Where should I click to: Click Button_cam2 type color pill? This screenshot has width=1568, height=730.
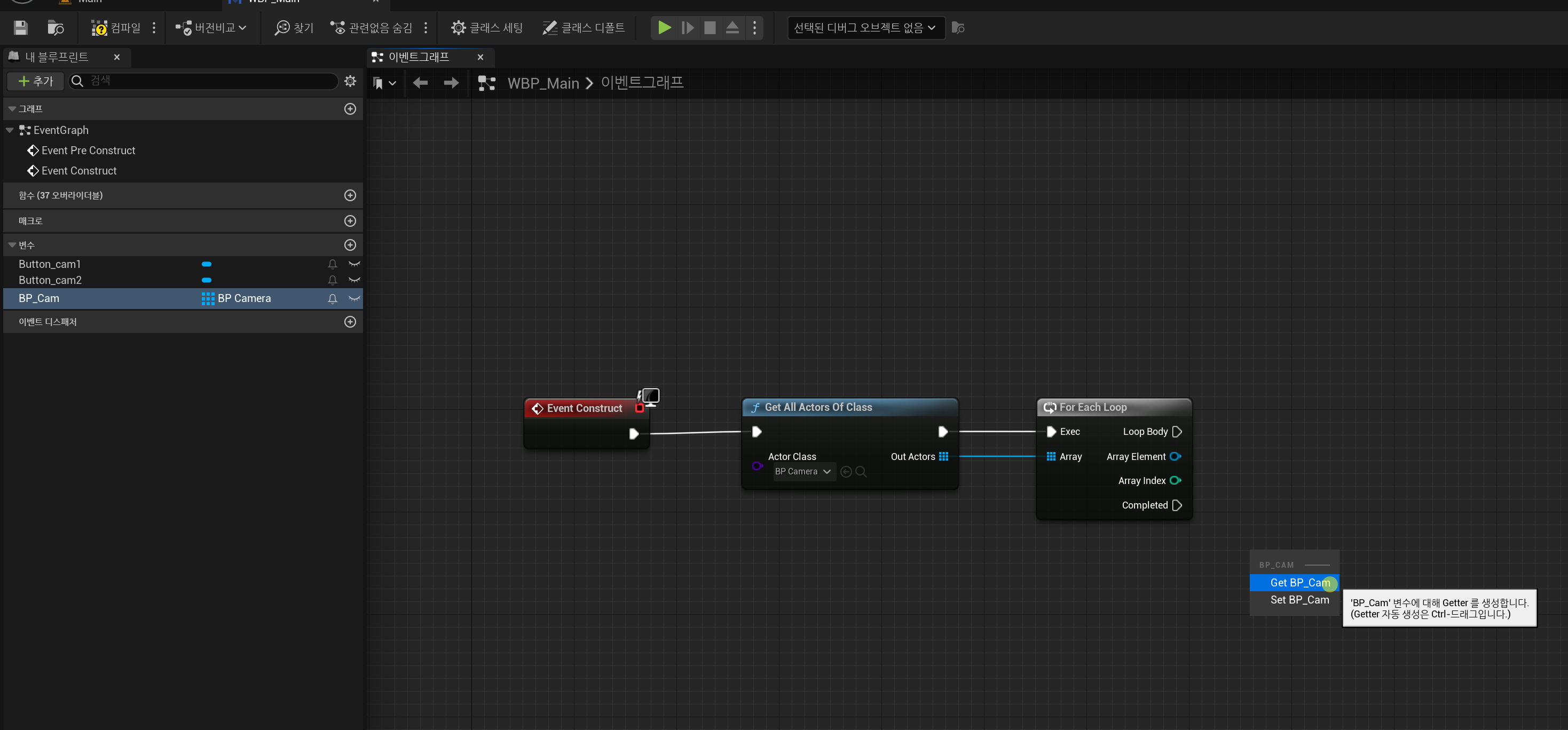coord(207,281)
